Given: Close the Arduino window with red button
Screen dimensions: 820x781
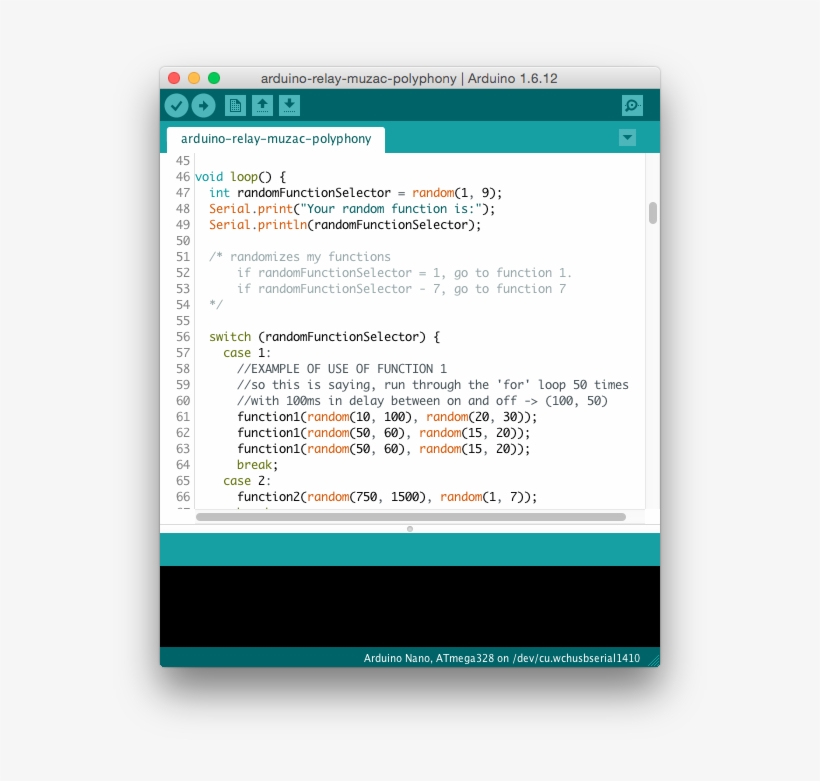Looking at the screenshot, I should (174, 78).
